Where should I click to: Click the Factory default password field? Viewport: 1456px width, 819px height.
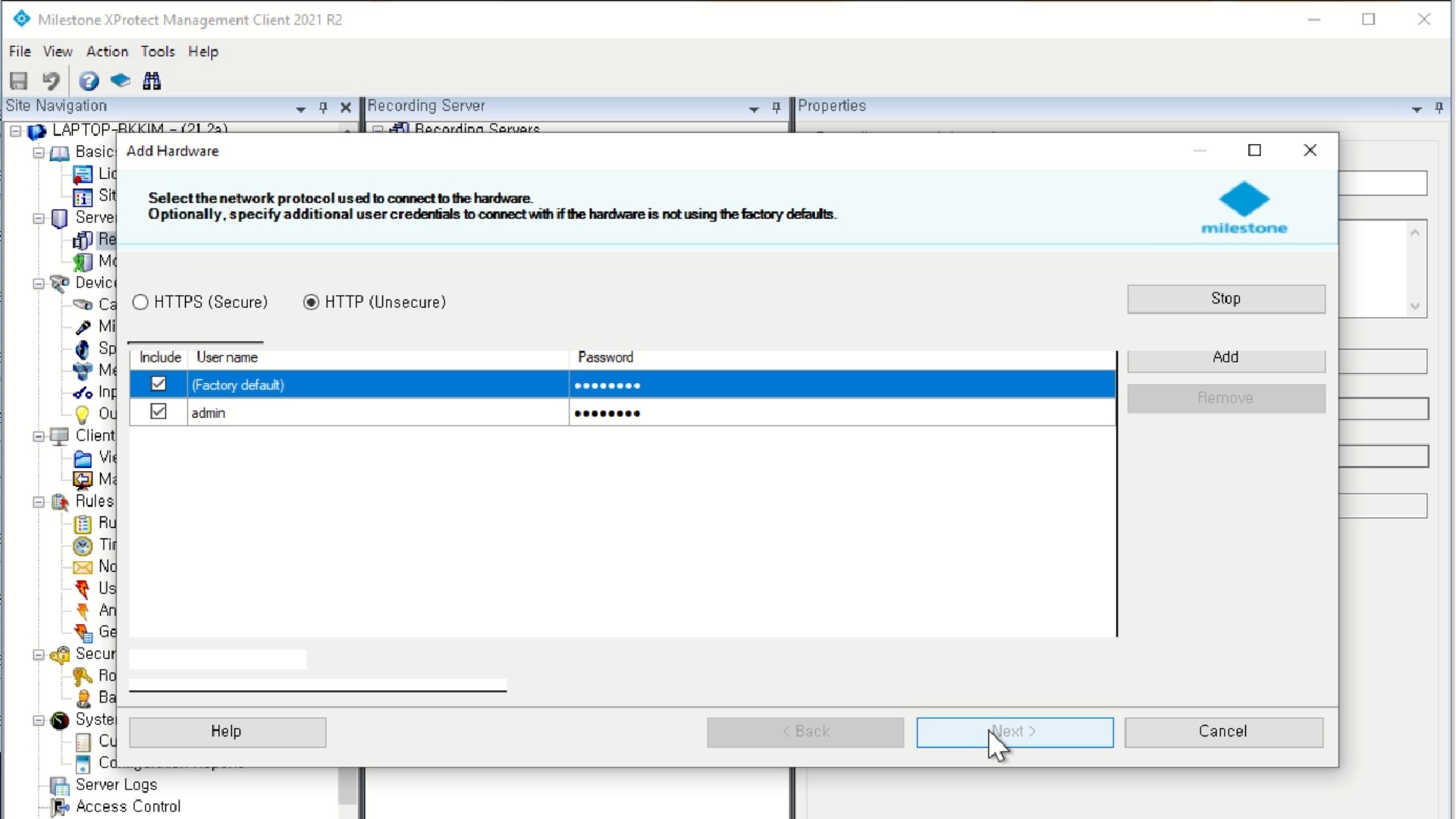pyautogui.click(x=842, y=384)
